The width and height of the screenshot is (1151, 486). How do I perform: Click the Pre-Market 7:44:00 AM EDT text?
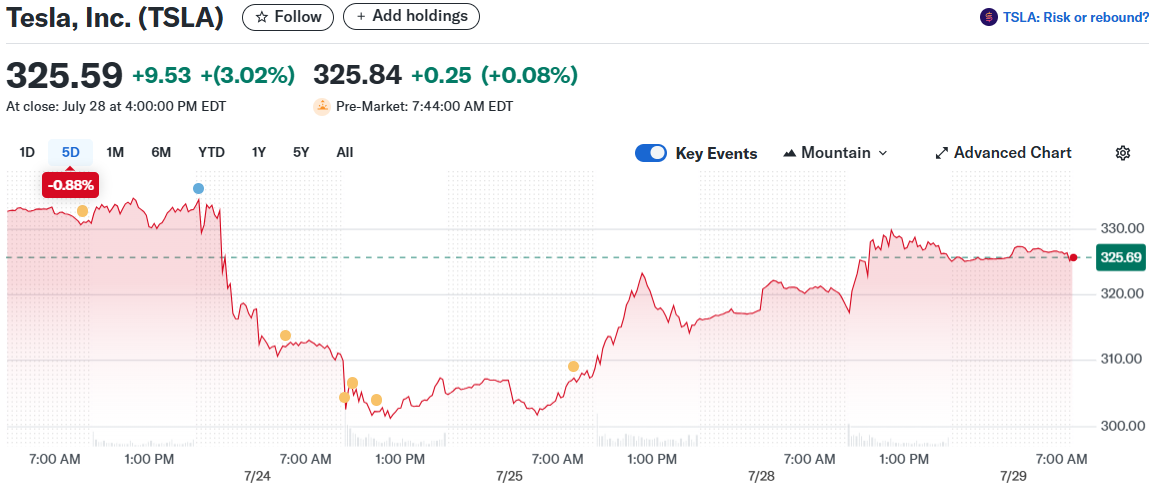tap(424, 106)
